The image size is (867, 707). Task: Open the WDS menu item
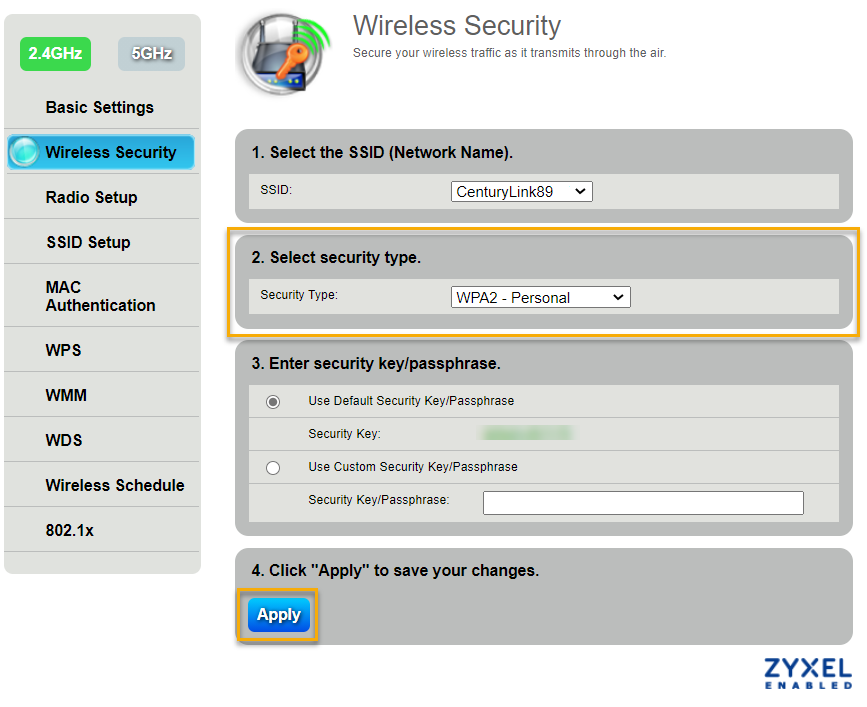tap(64, 440)
